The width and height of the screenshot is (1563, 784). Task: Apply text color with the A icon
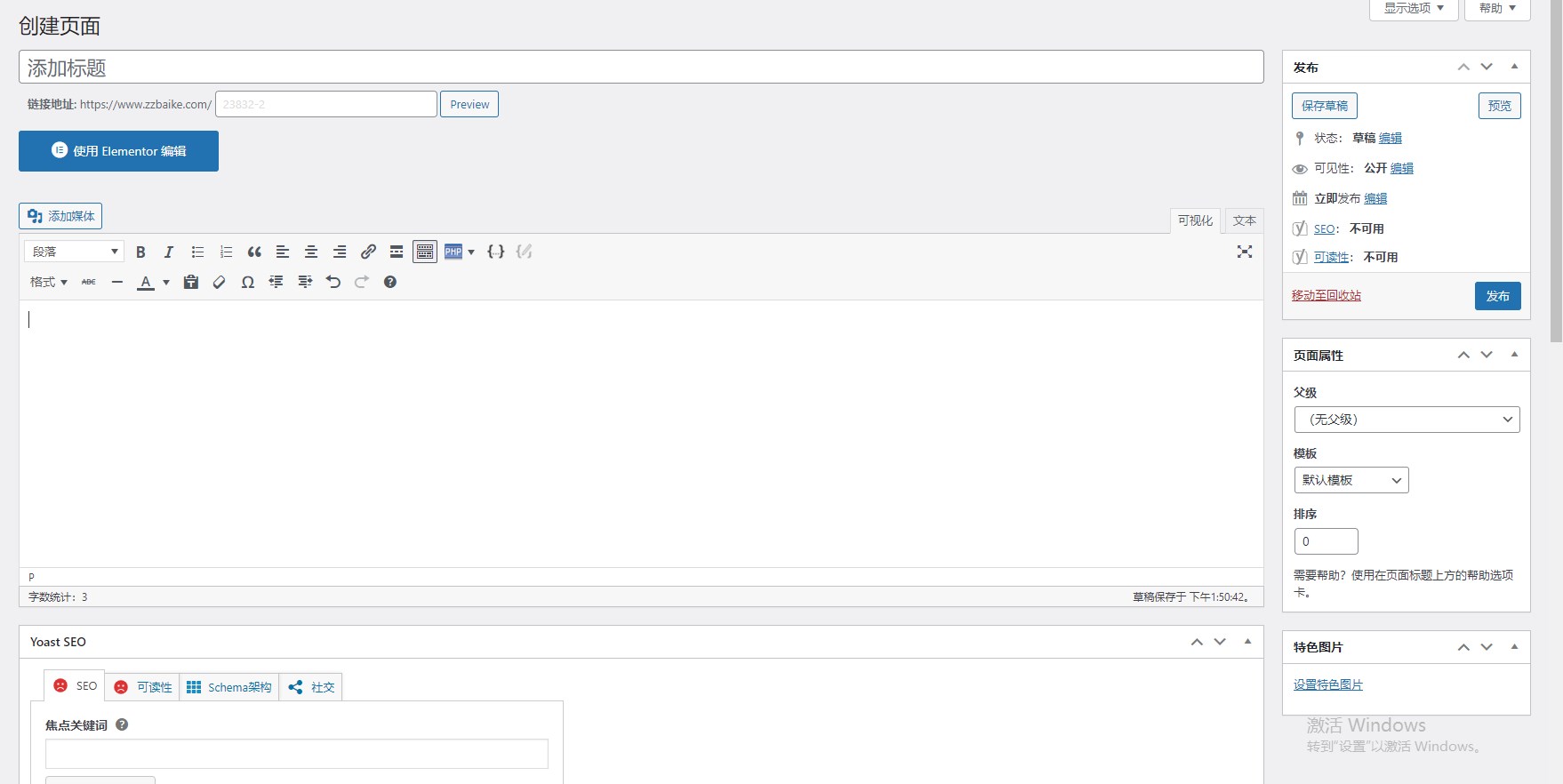coord(146,283)
